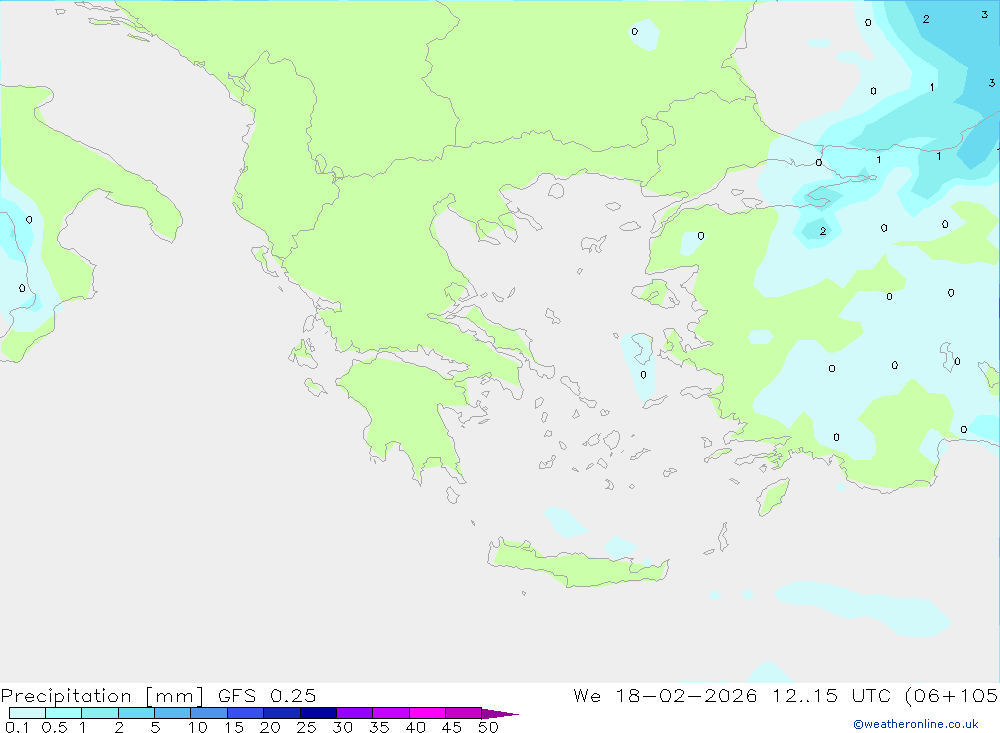Click the 0.1–0.5 mm lightest cyan legend swatch

pos(27,713)
